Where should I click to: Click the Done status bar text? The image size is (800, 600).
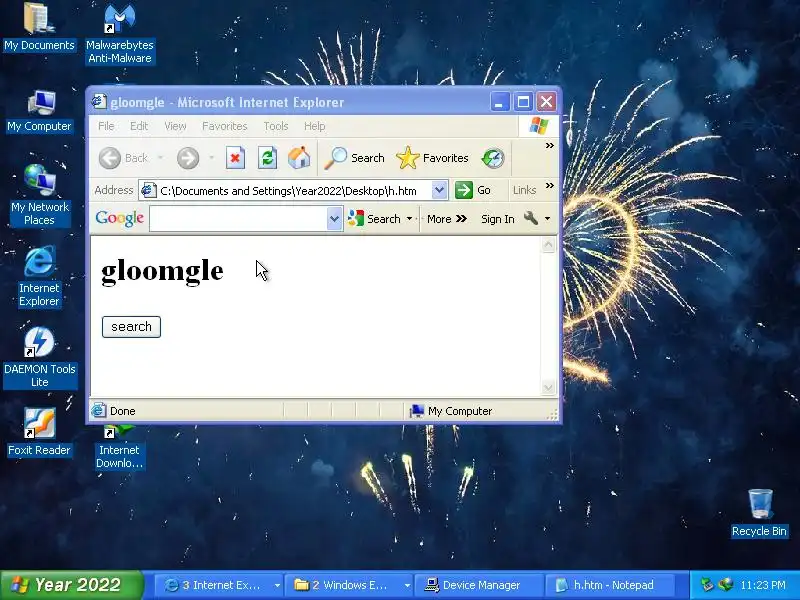point(122,411)
